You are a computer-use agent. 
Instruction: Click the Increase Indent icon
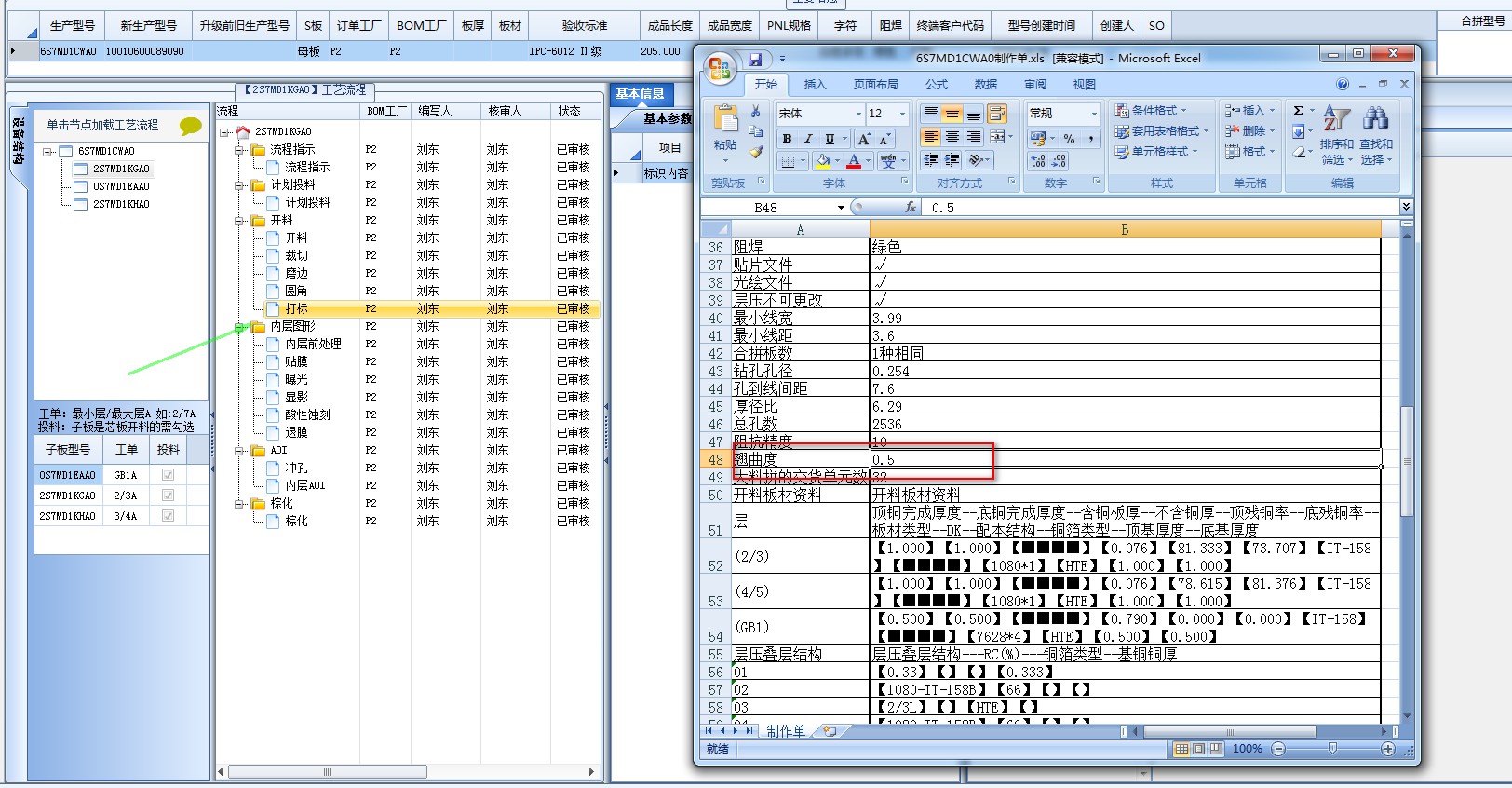click(952, 160)
